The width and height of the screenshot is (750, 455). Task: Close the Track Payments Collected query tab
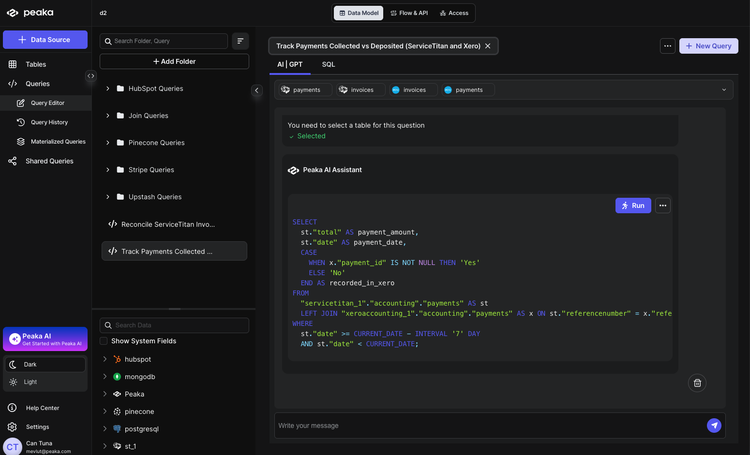[x=488, y=46]
